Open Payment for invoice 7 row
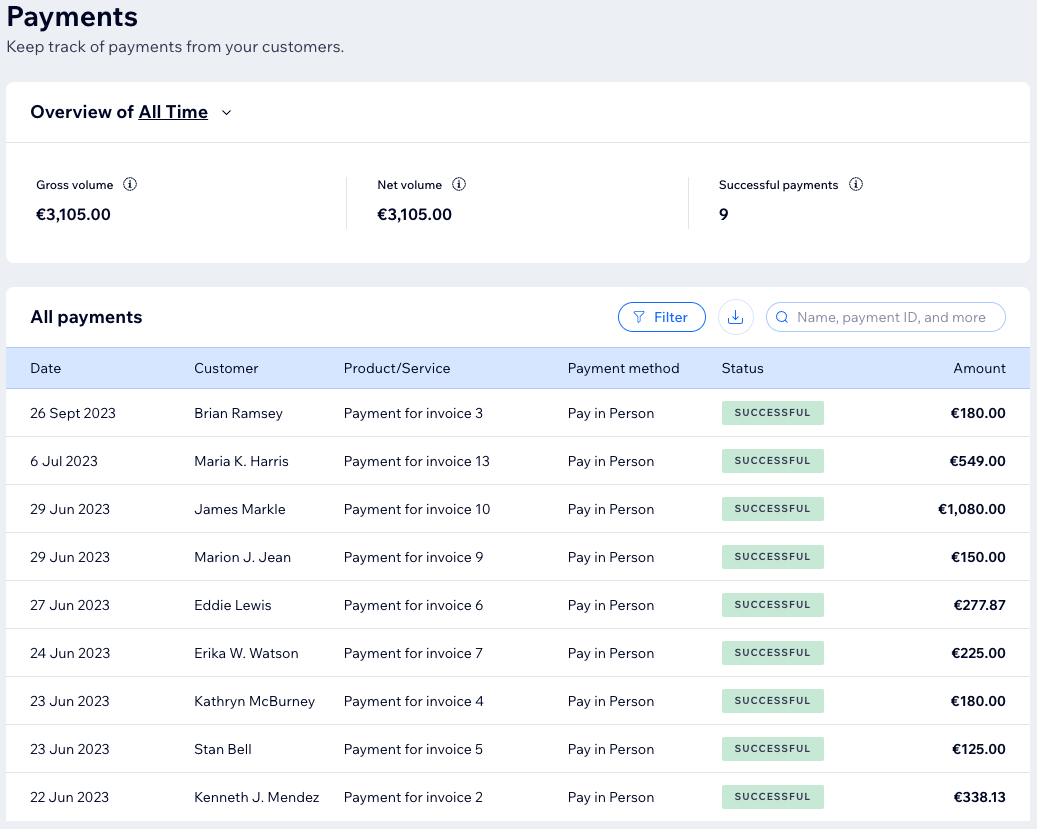Viewport: 1037px width, 829px height. (x=413, y=653)
